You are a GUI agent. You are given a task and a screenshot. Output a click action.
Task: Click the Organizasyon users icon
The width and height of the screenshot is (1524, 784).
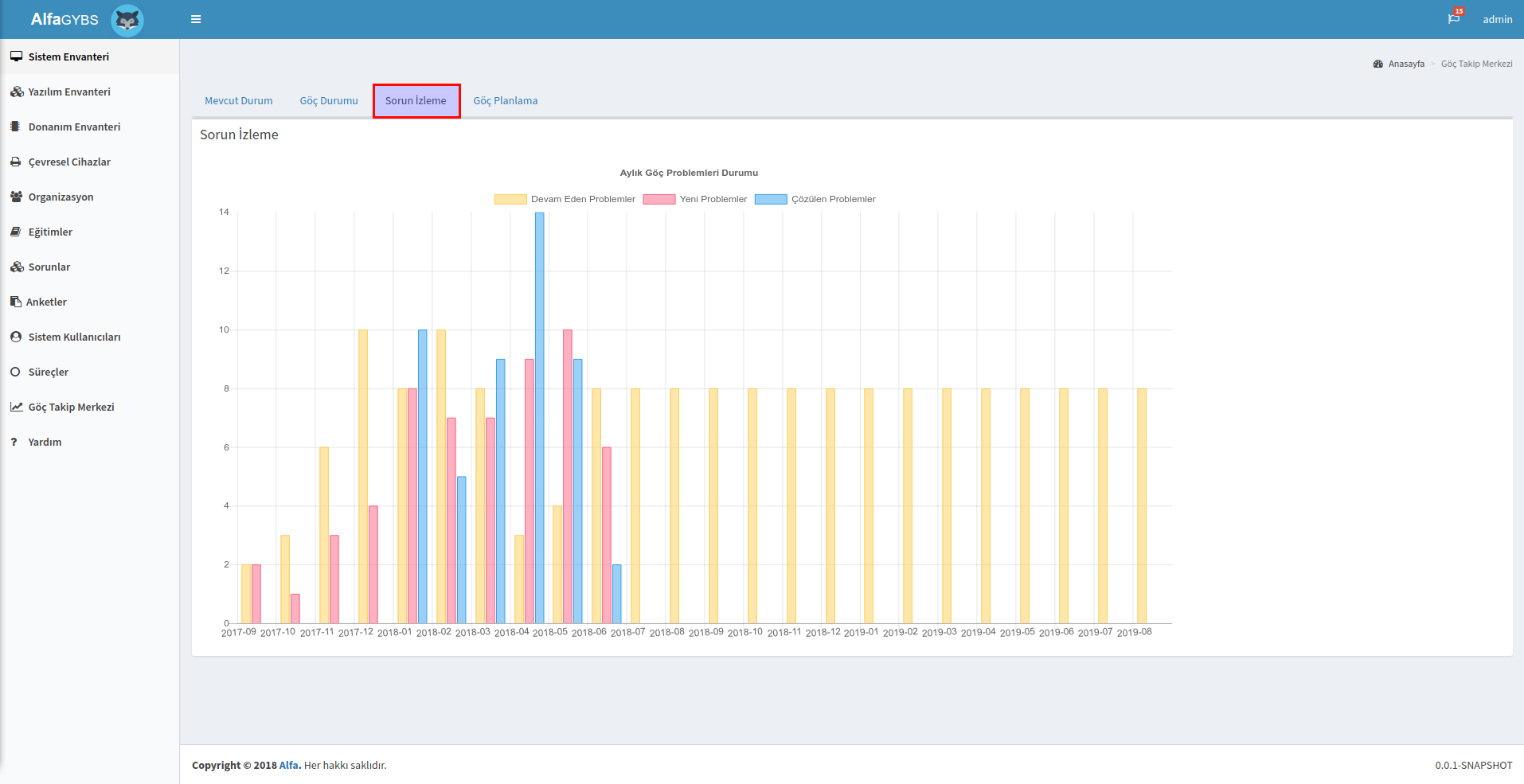[17, 197]
